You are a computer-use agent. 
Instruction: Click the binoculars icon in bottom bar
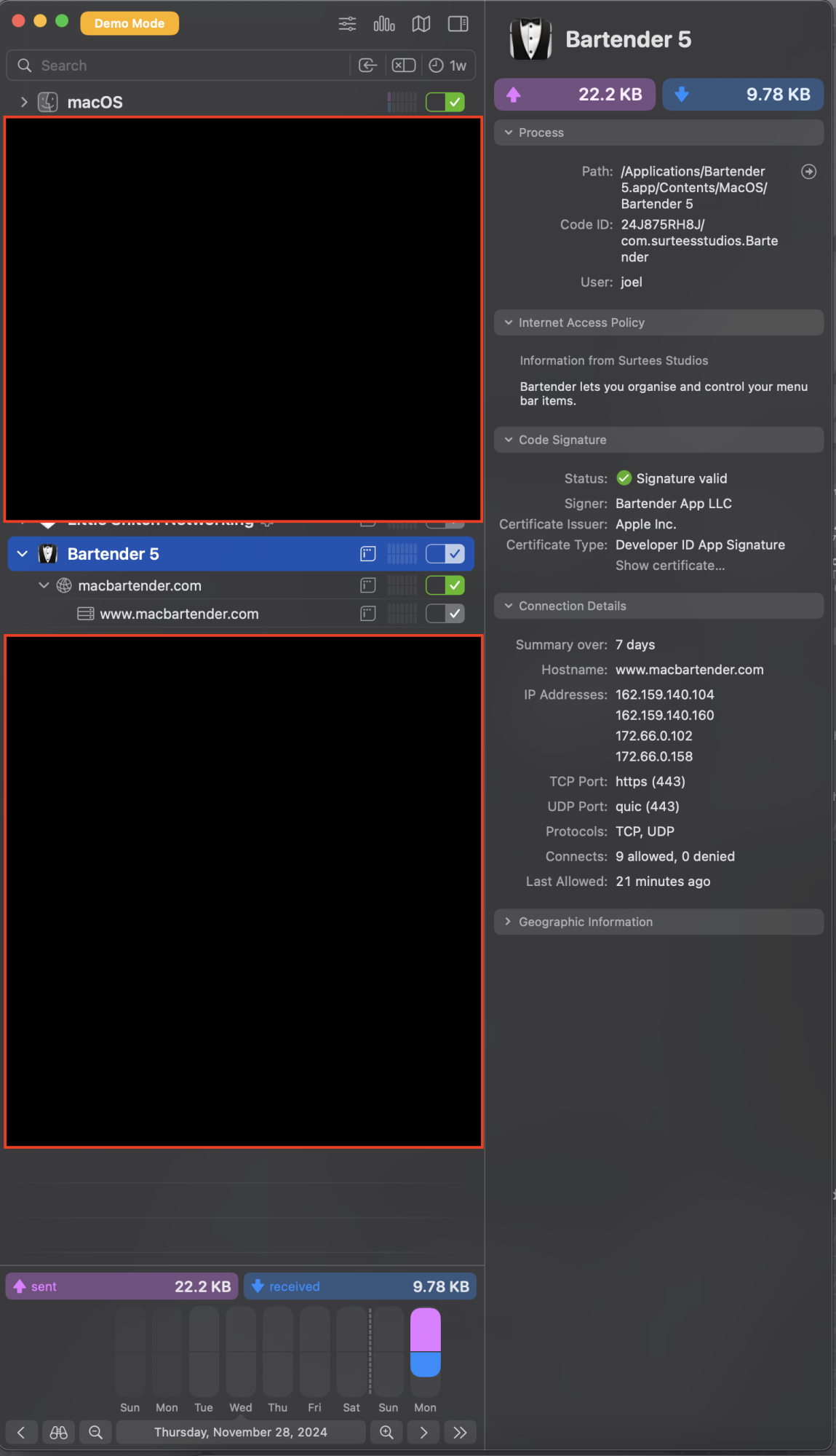58,1433
